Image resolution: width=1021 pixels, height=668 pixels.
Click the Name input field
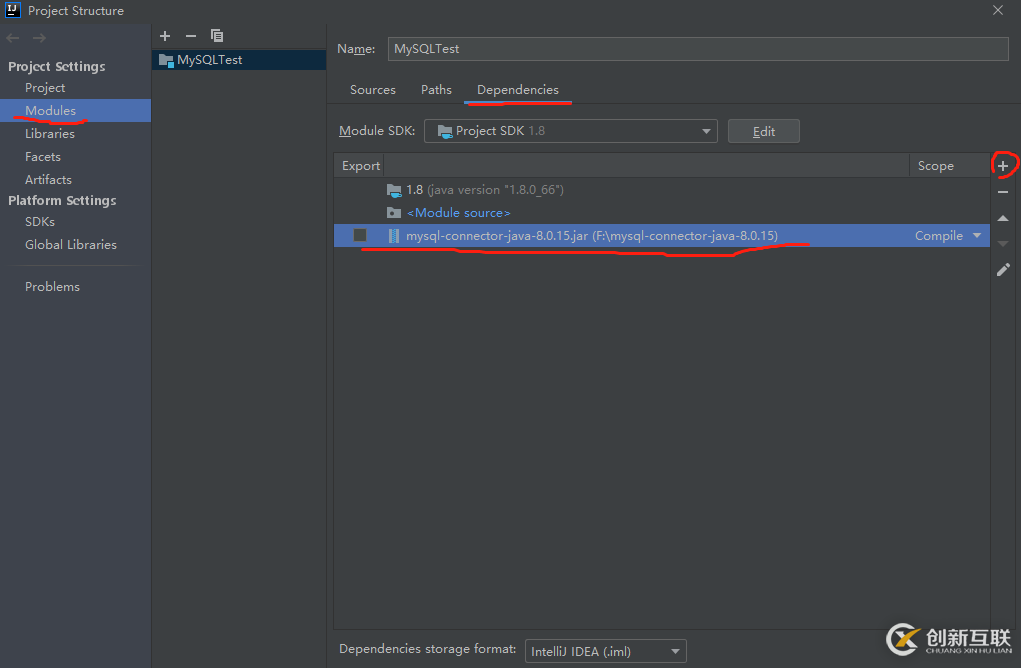click(698, 49)
